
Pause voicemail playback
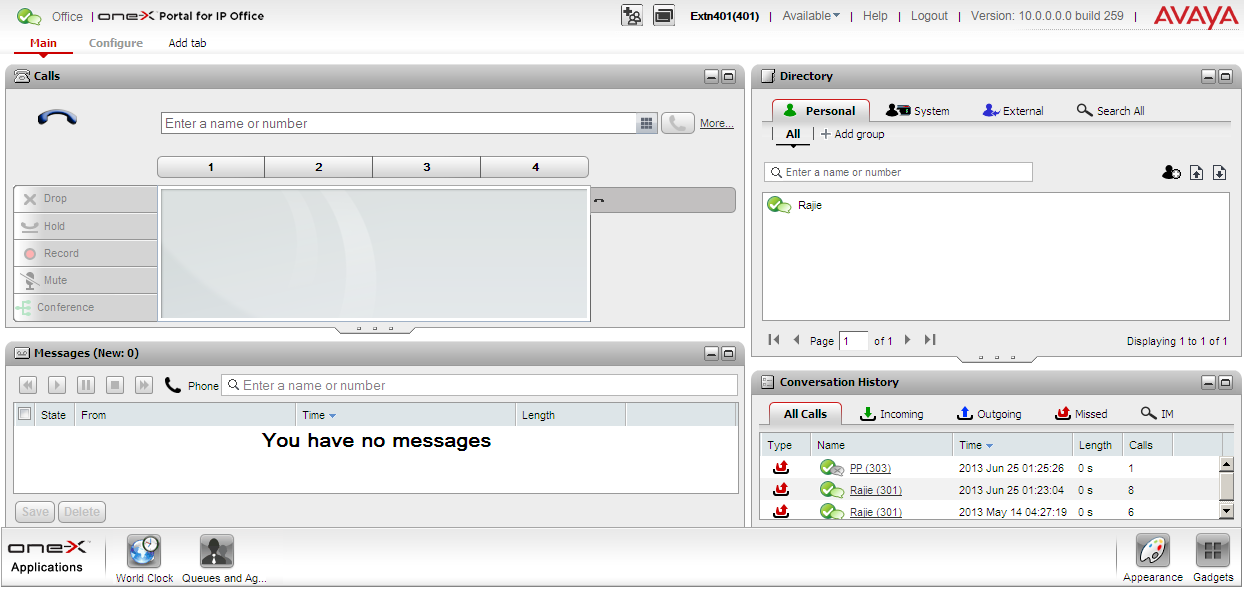click(x=86, y=385)
